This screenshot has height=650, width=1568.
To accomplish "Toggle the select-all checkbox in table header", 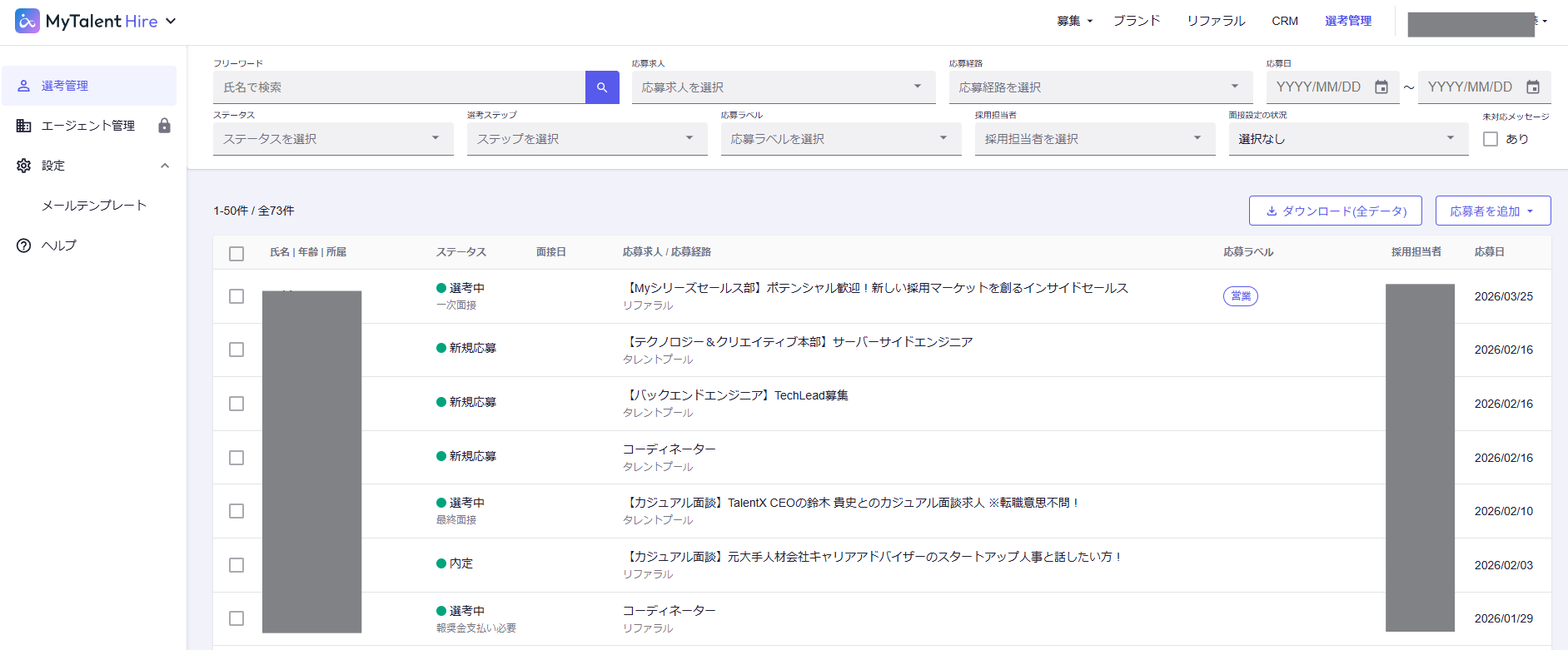I will coord(236,253).
